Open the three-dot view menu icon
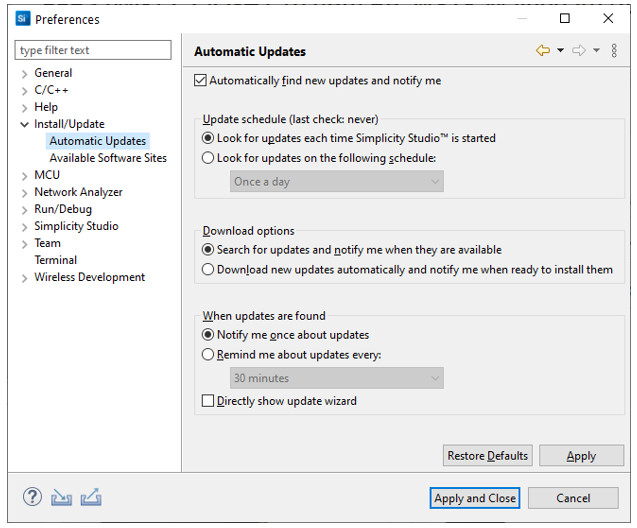Screen dimensions: 637x528 pyautogui.click(x=614, y=51)
